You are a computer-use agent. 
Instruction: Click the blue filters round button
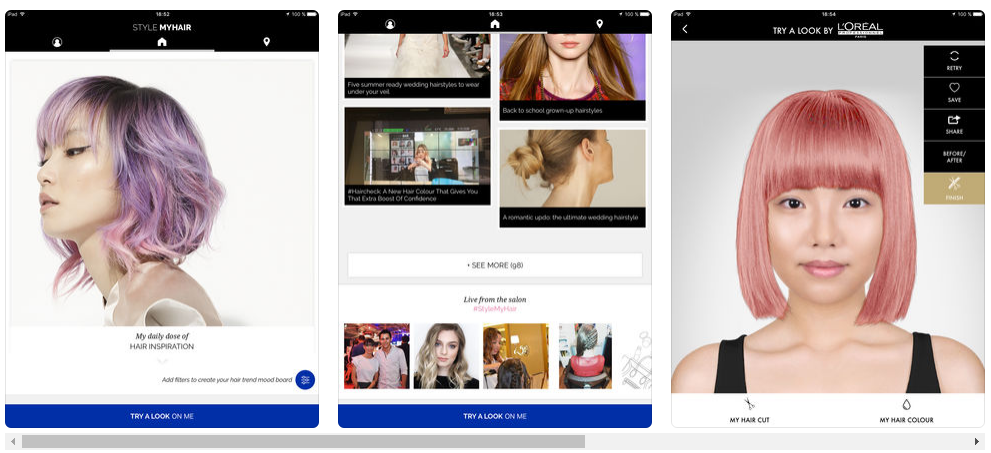tap(305, 380)
